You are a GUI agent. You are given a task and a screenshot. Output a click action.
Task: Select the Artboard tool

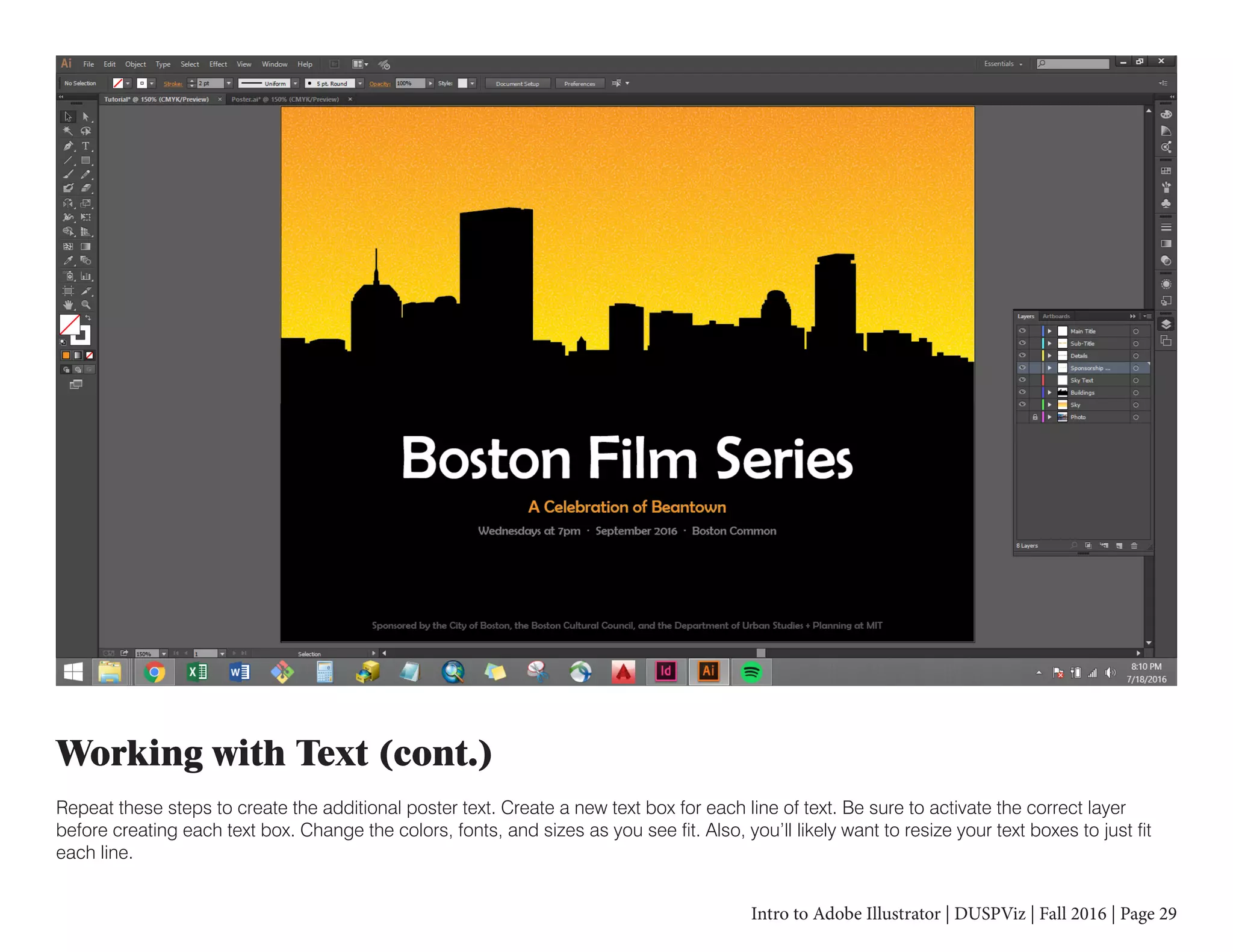click(68, 291)
